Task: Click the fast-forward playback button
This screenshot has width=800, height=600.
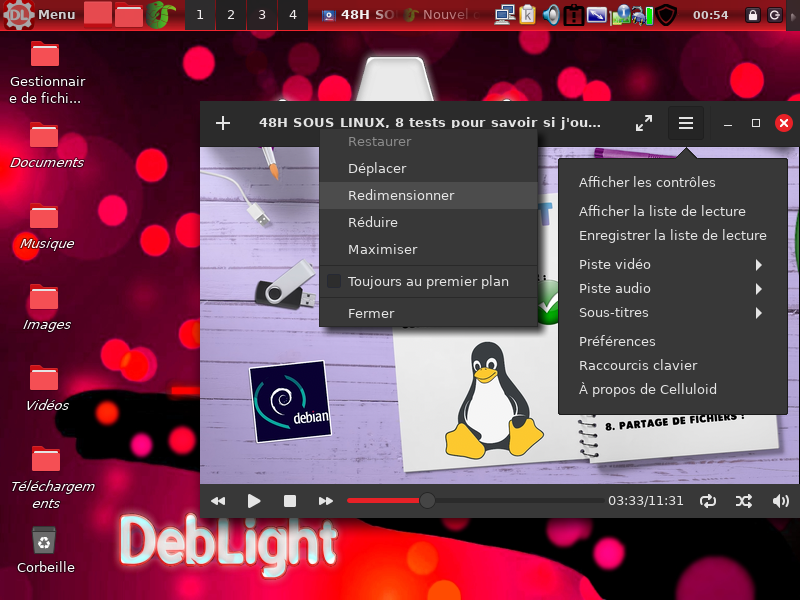Action: pyautogui.click(x=325, y=501)
